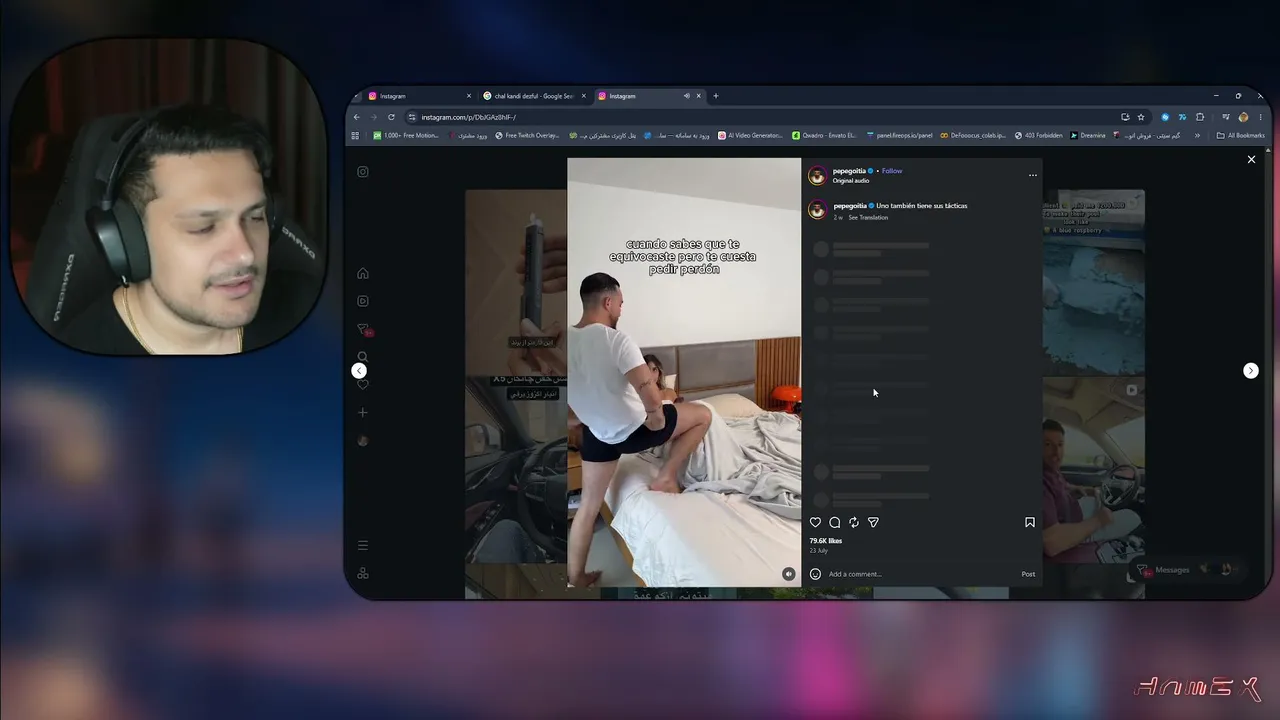
Task: Select the active Instagram tab playing audio
Action: (649, 96)
